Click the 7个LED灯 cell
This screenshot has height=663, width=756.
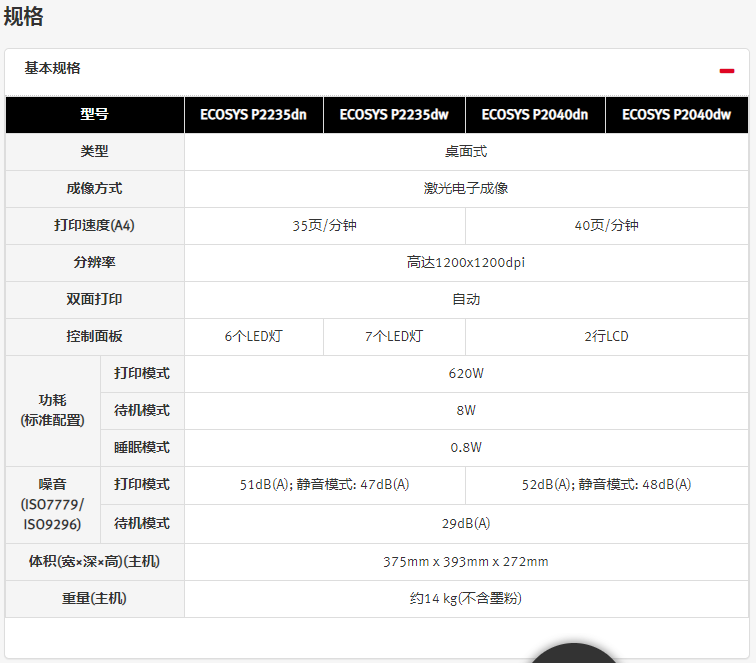tap(394, 337)
